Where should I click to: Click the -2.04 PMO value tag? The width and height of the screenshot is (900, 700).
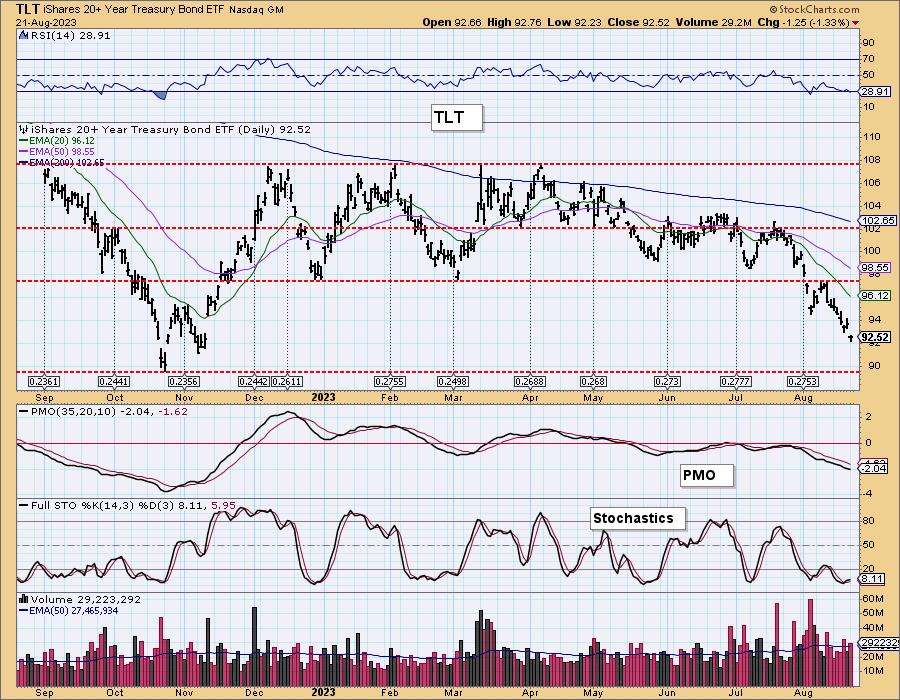874,469
